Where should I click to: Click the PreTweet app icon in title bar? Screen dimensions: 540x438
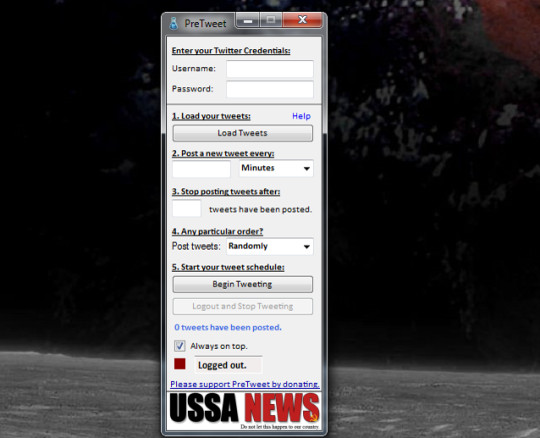[x=174, y=23]
